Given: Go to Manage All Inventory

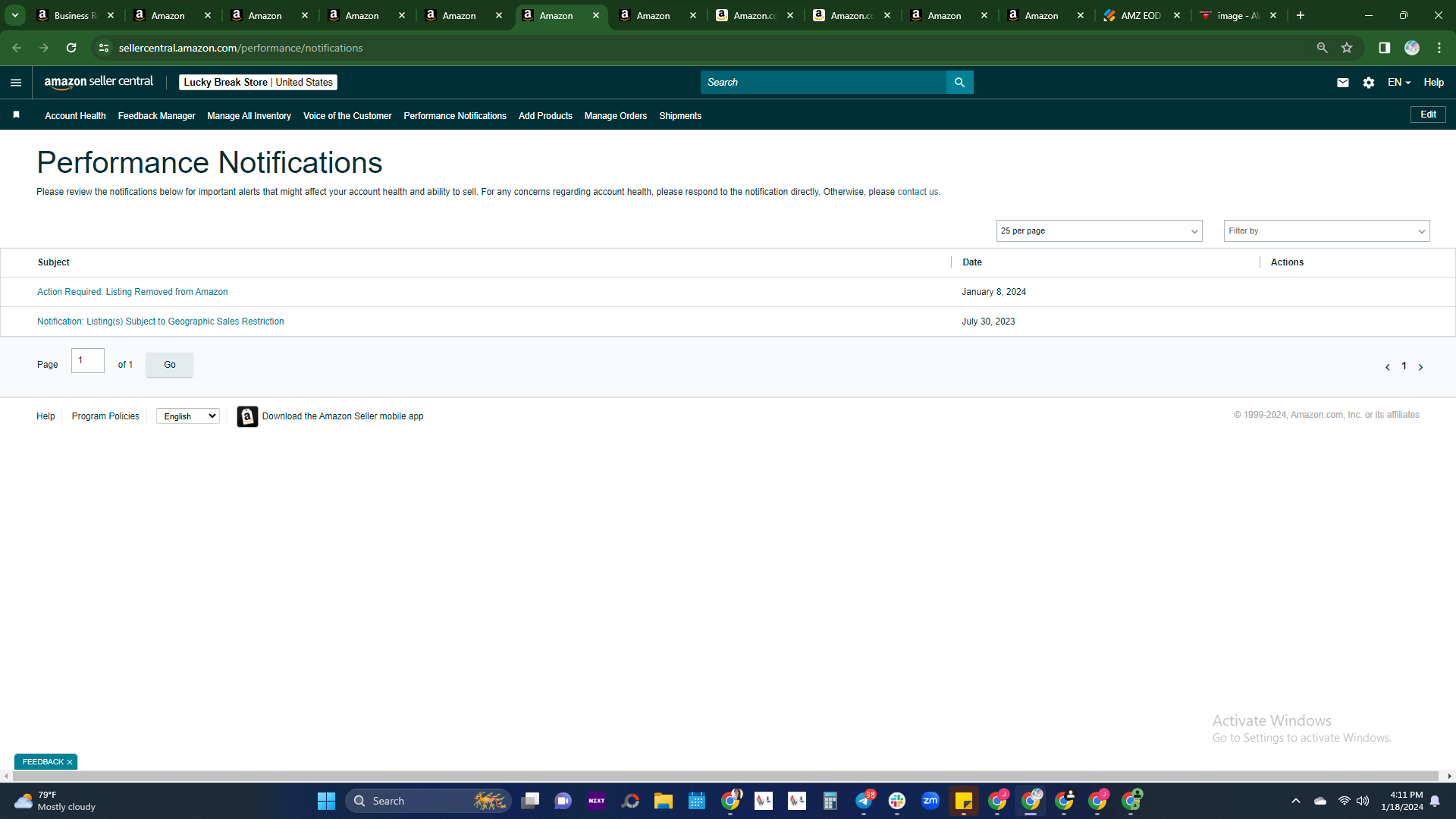Looking at the screenshot, I should point(249,116).
